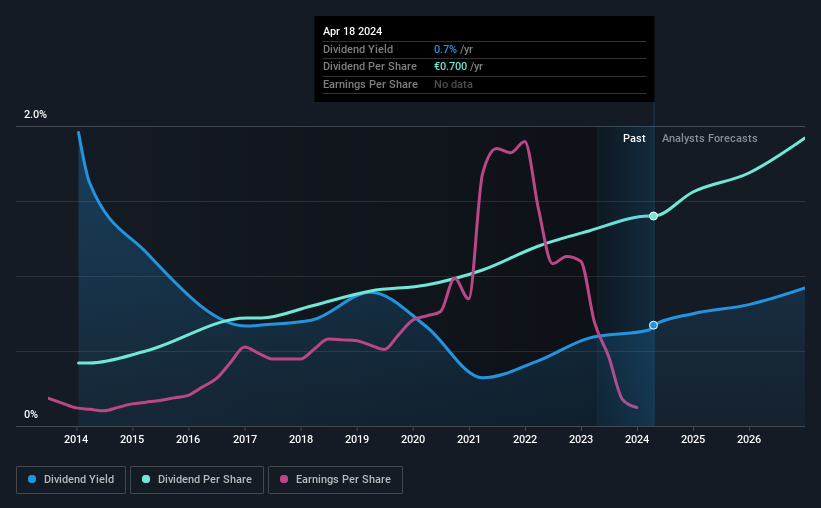Click the Past label in the chart
The height and width of the screenshot is (508, 821).
[x=634, y=138]
